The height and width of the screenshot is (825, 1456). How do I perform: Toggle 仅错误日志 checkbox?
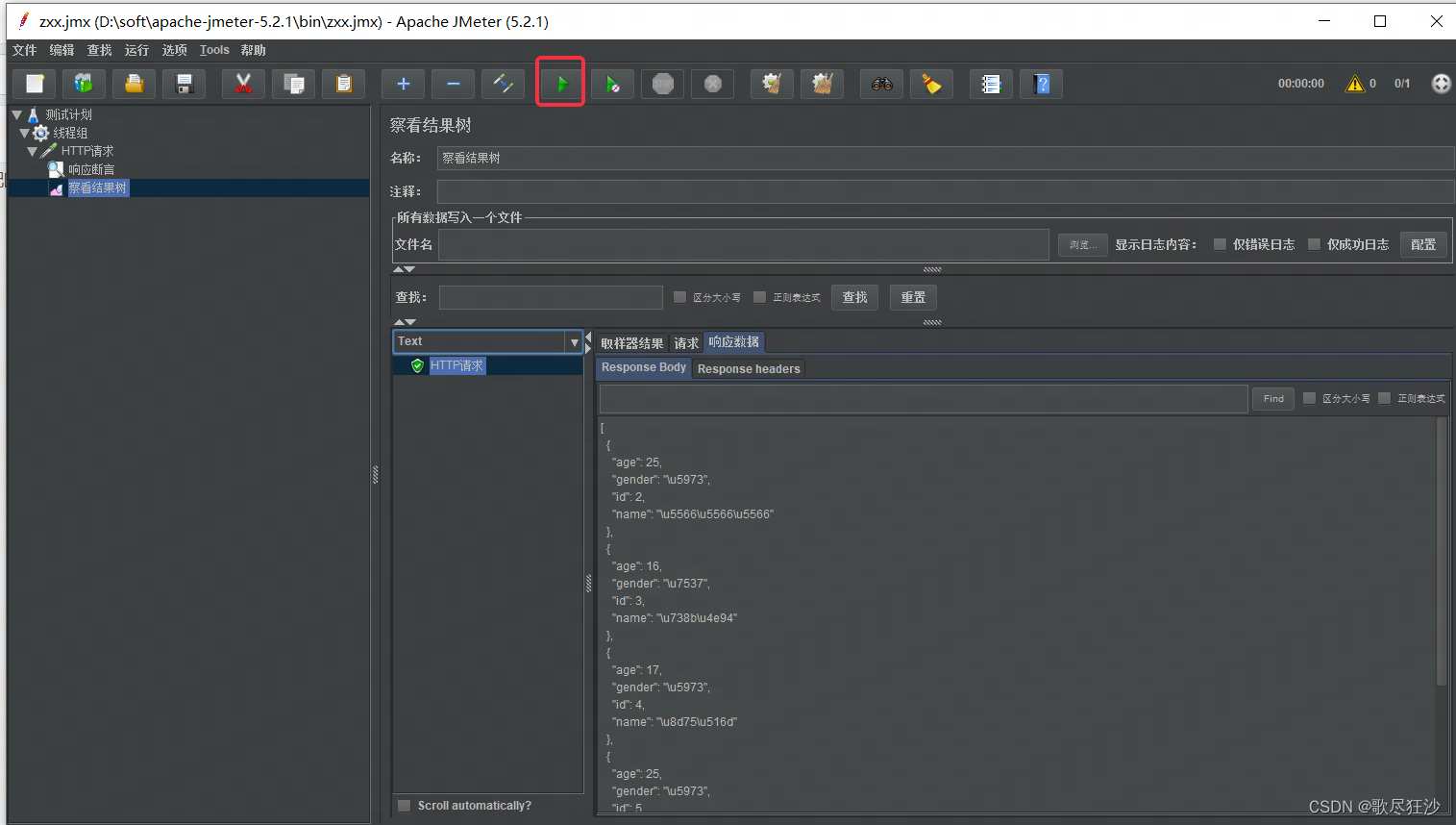click(1220, 244)
